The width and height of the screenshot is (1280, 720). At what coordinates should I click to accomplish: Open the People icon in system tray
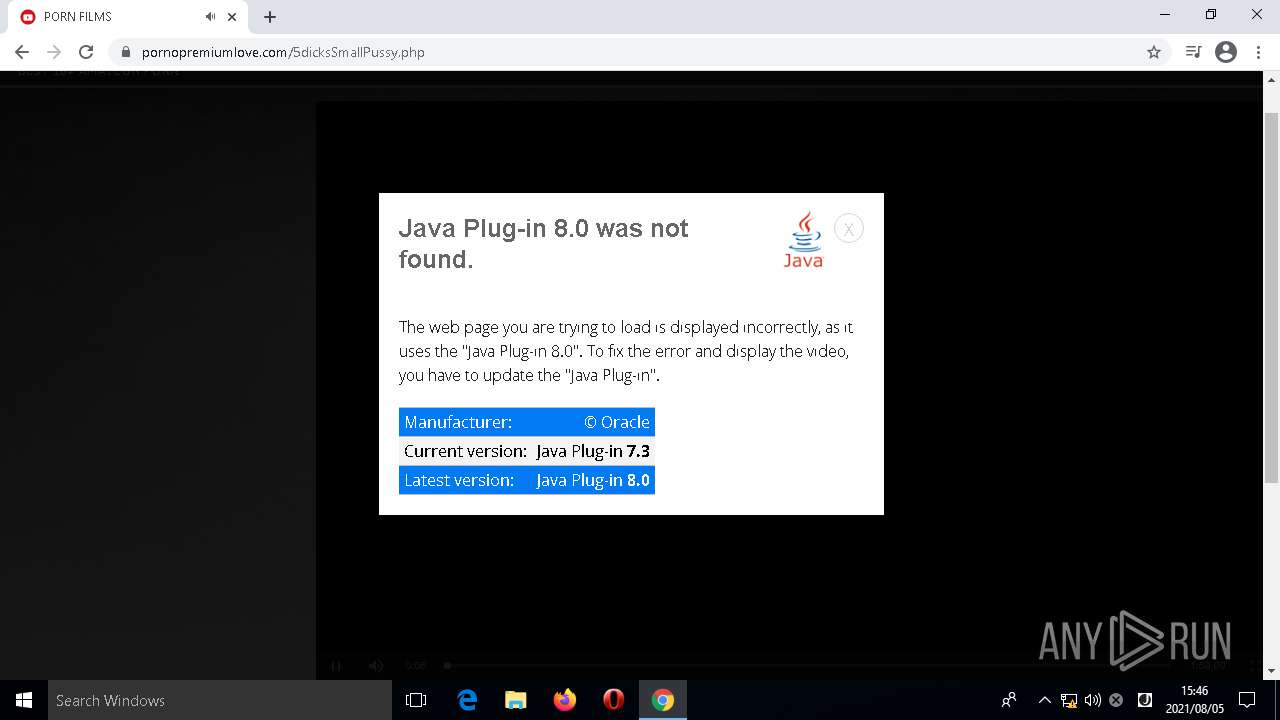click(1009, 700)
